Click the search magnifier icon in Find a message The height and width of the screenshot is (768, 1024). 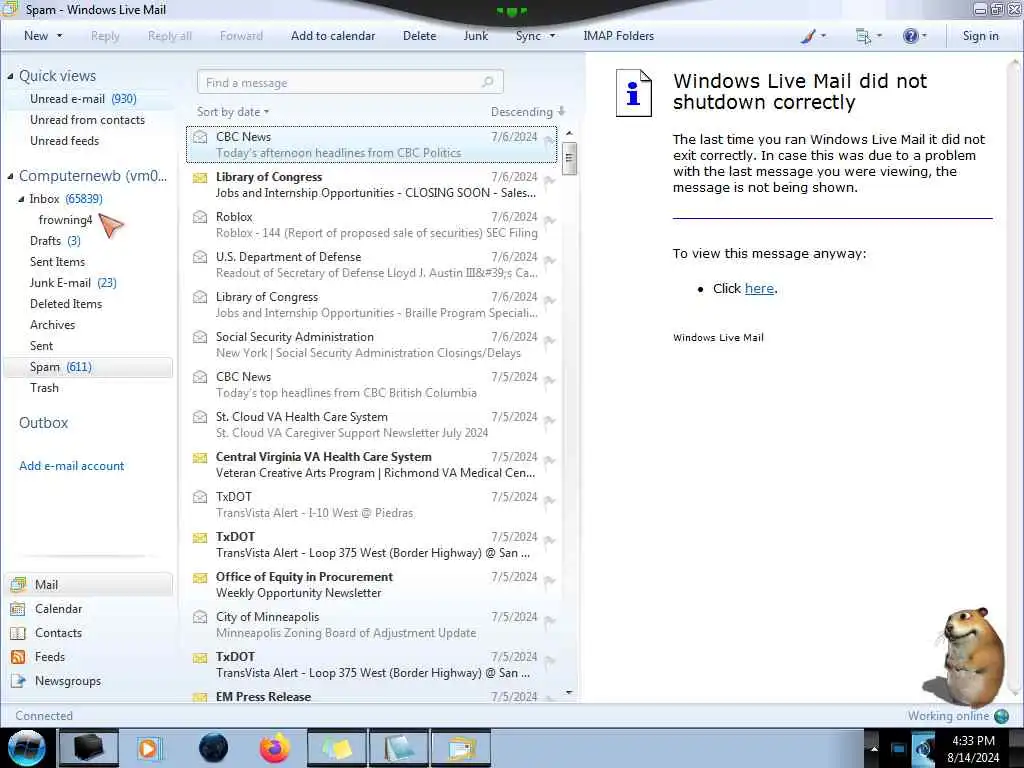click(x=487, y=82)
